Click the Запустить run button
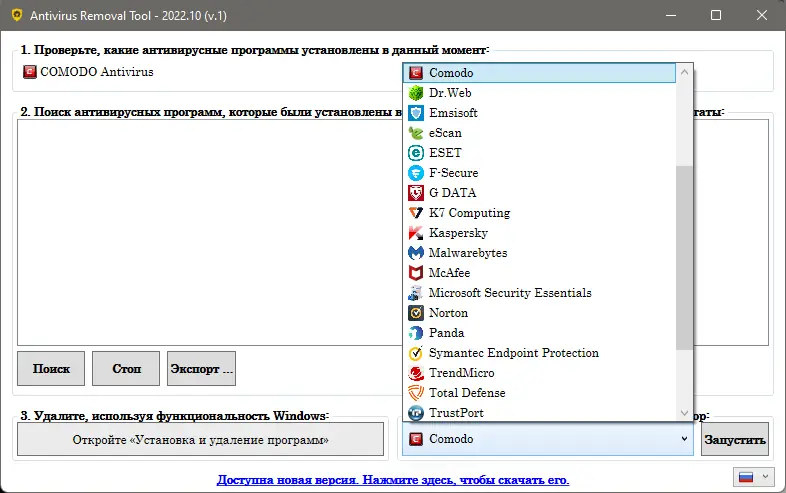This screenshot has height=493, width=786. (735, 440)
